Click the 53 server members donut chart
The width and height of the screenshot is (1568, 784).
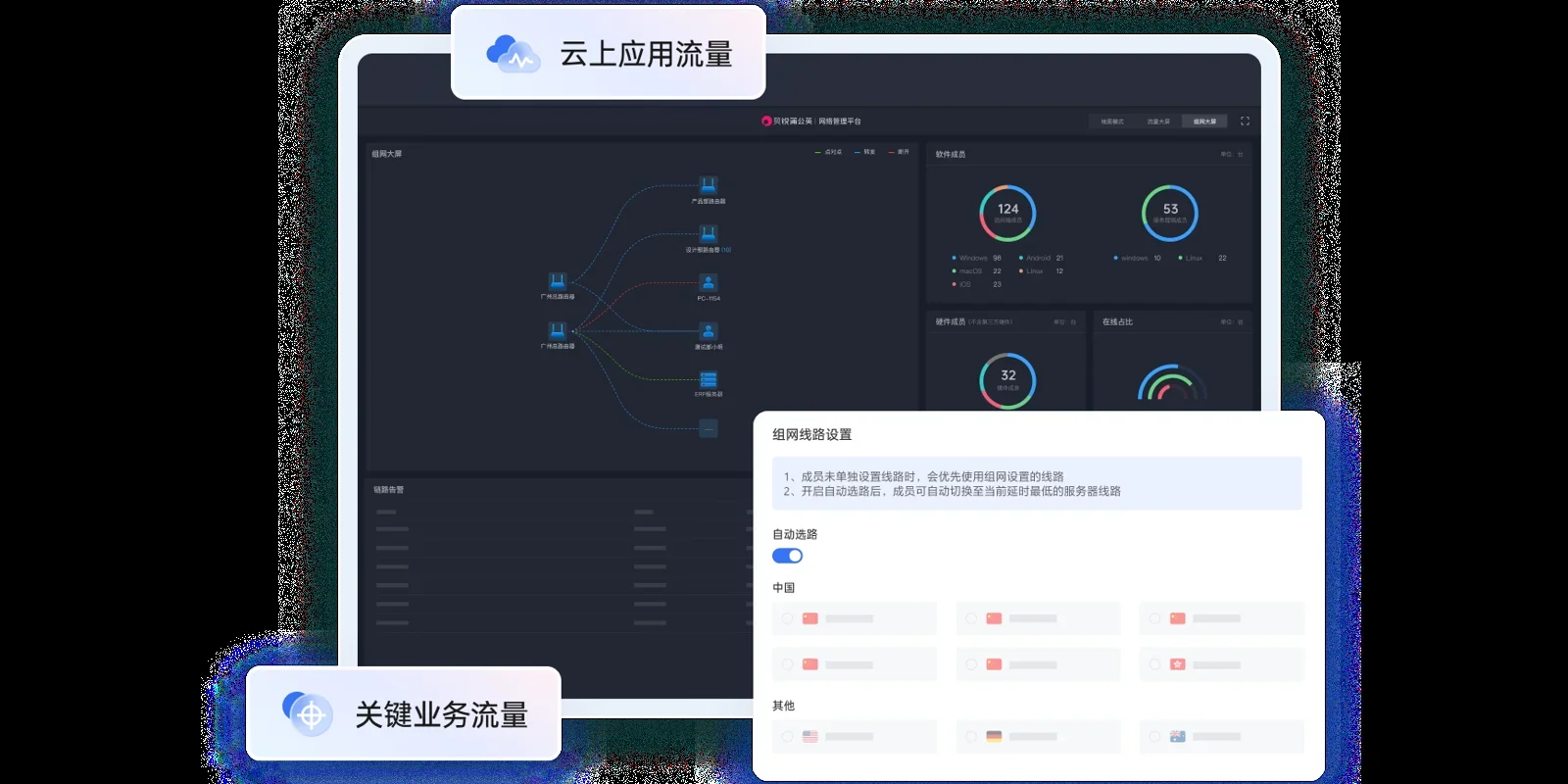(x=1170, y=213)
